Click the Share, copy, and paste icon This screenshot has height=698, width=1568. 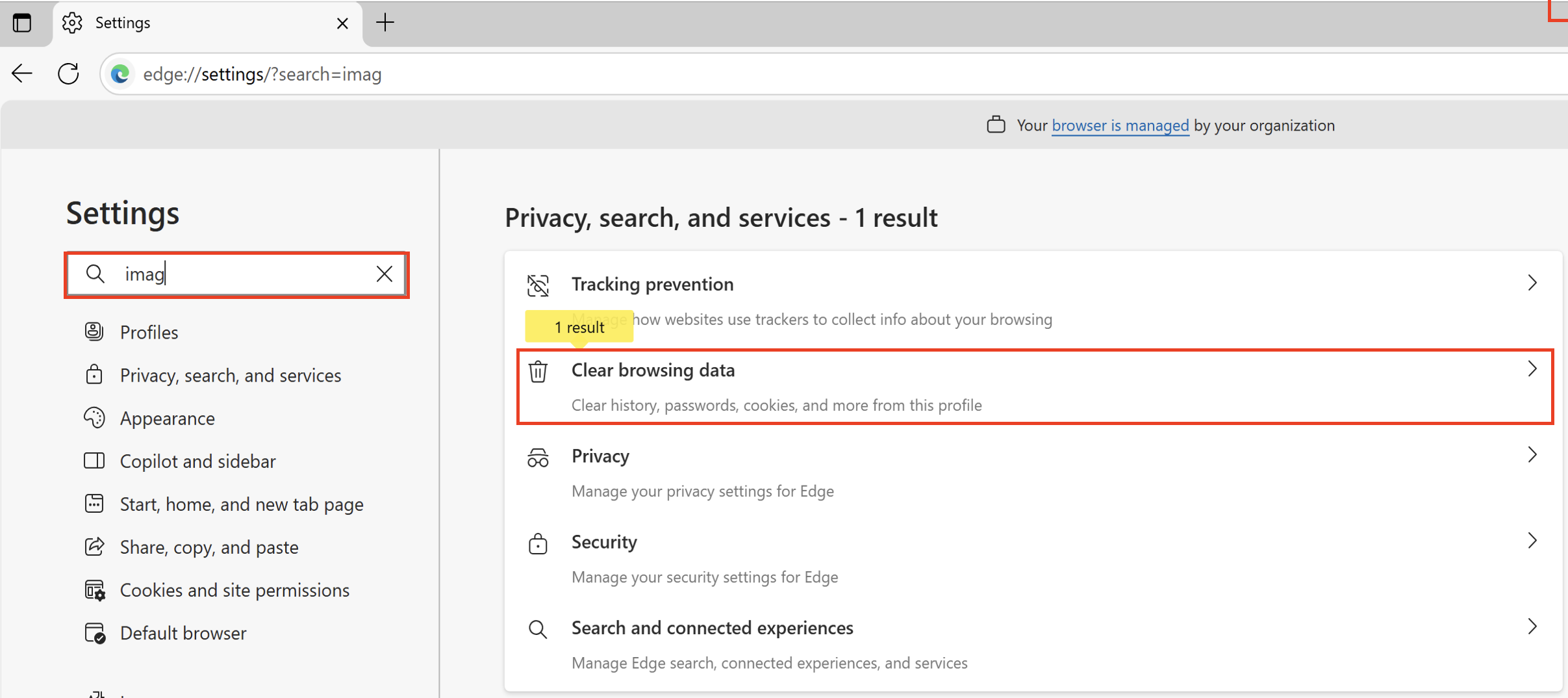click(x=94, y=546)
